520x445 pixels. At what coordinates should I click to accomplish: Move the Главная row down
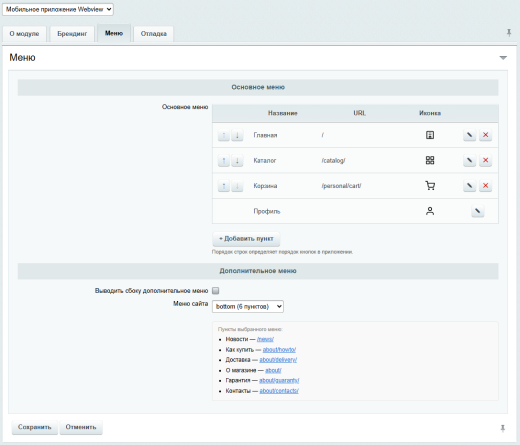(237, 135)
